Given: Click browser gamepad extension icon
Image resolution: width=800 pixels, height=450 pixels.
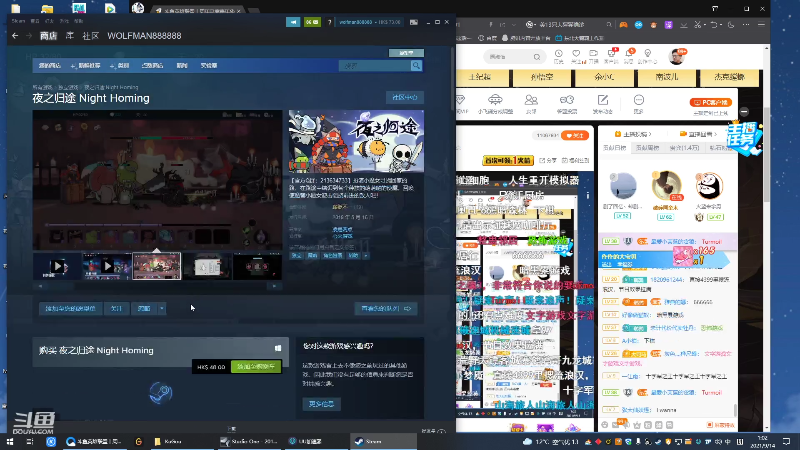Looking at the screenshot, I should [623, 24].
